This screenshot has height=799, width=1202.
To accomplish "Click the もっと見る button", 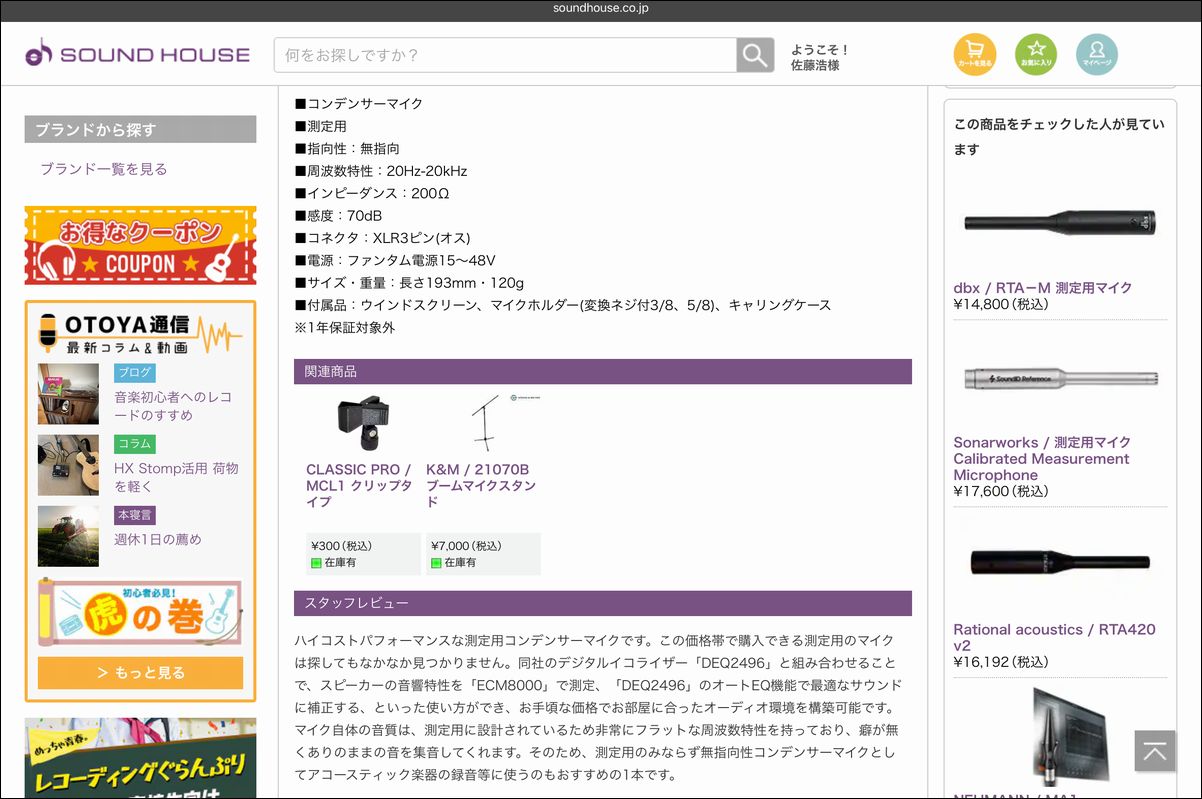I will point(140,673).
